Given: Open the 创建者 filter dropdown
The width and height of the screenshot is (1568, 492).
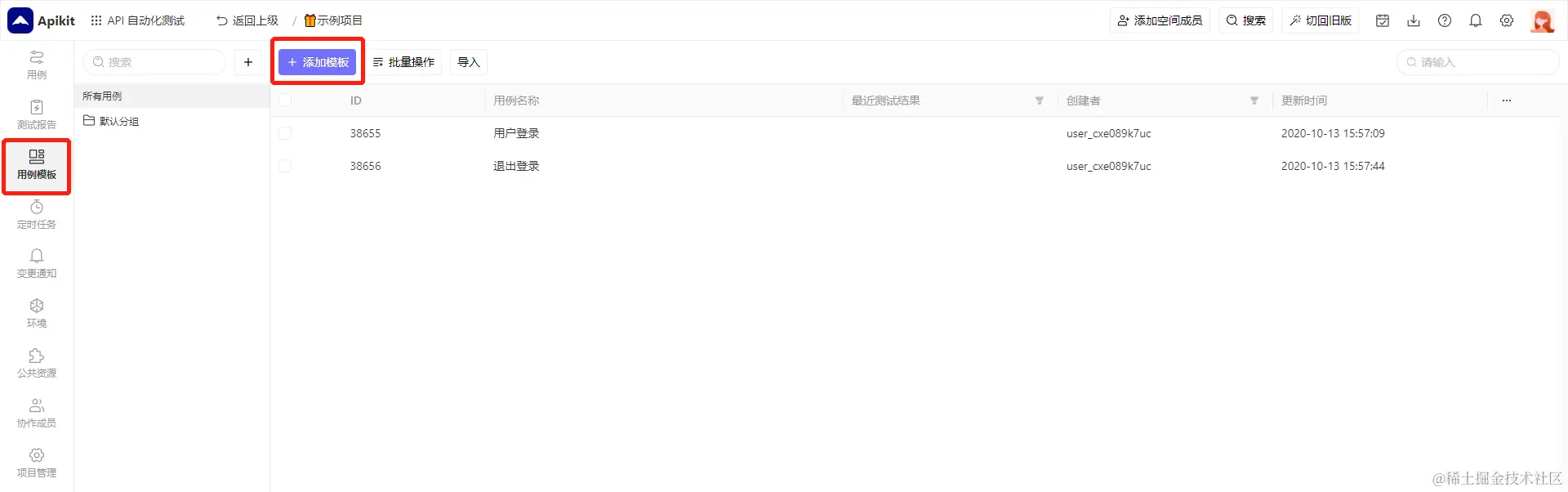Looking at the screenshot, I should pyautogui.click(x=1254, y=101).
